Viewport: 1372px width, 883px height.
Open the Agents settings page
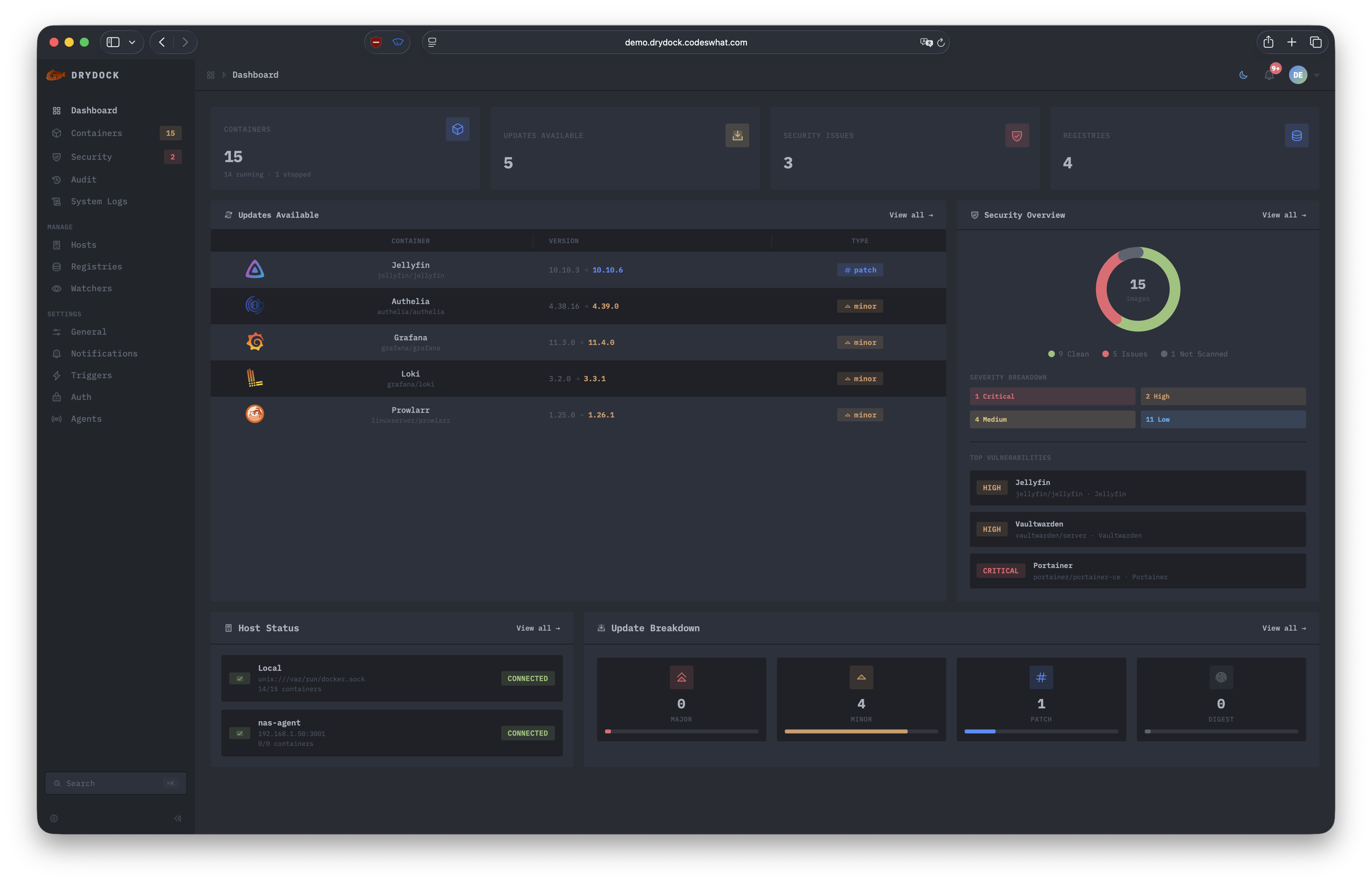coord(87,418)
